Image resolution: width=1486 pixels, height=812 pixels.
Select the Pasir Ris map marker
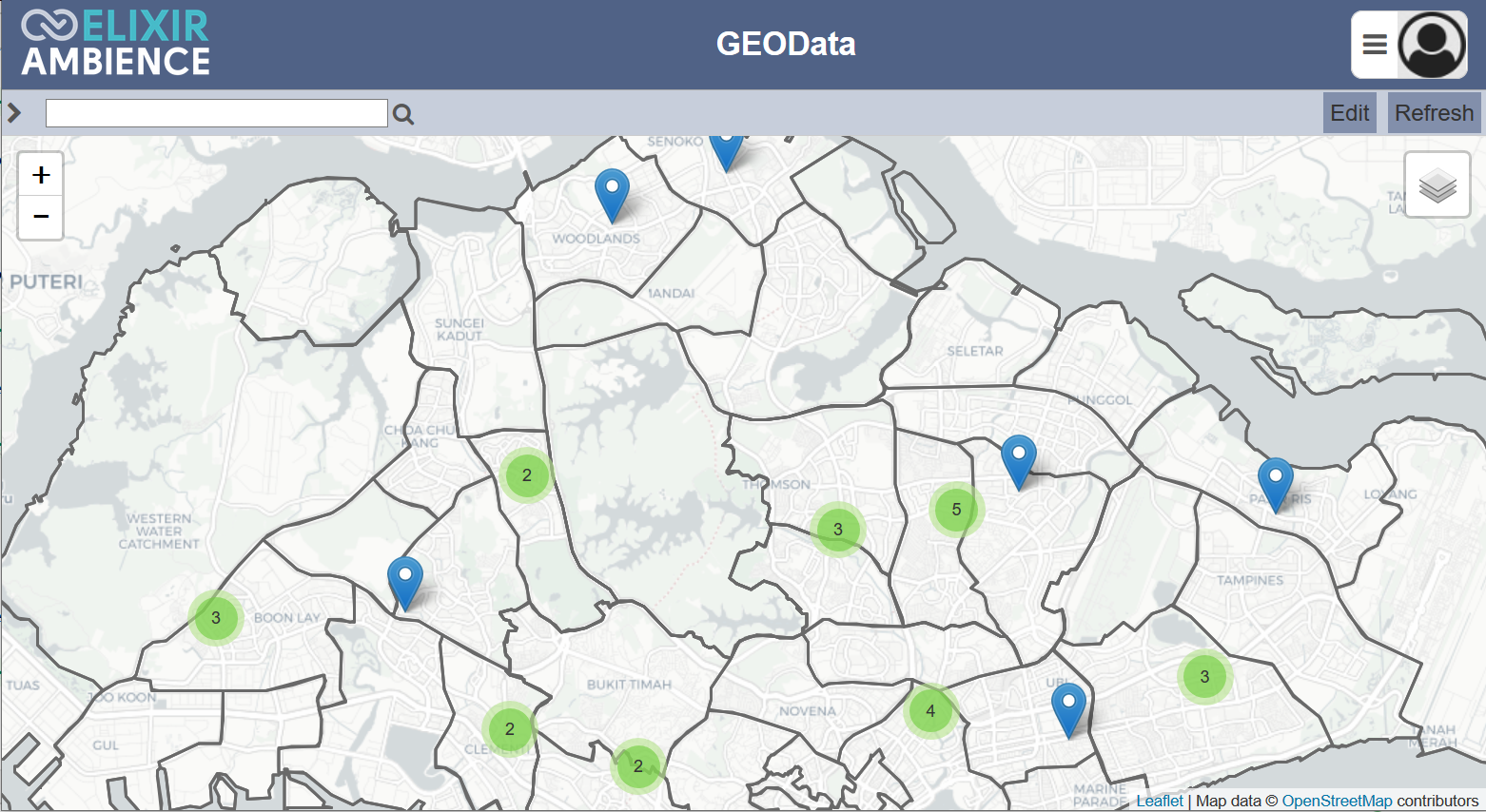click(x=1275, y=483)
